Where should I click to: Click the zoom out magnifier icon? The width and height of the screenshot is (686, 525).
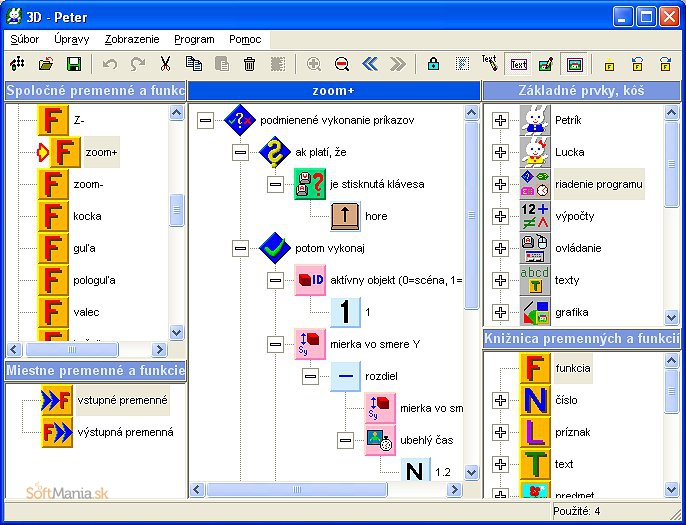pos(342,64)
